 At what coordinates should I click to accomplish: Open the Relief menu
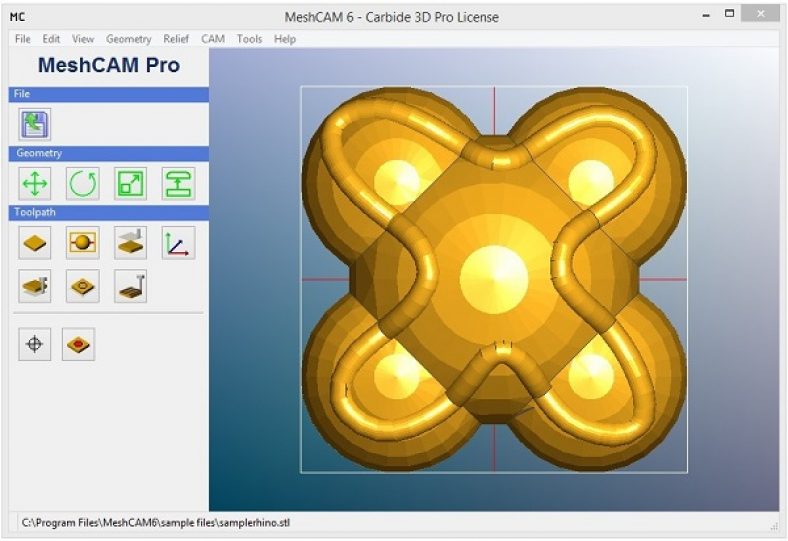coord(176,39)
